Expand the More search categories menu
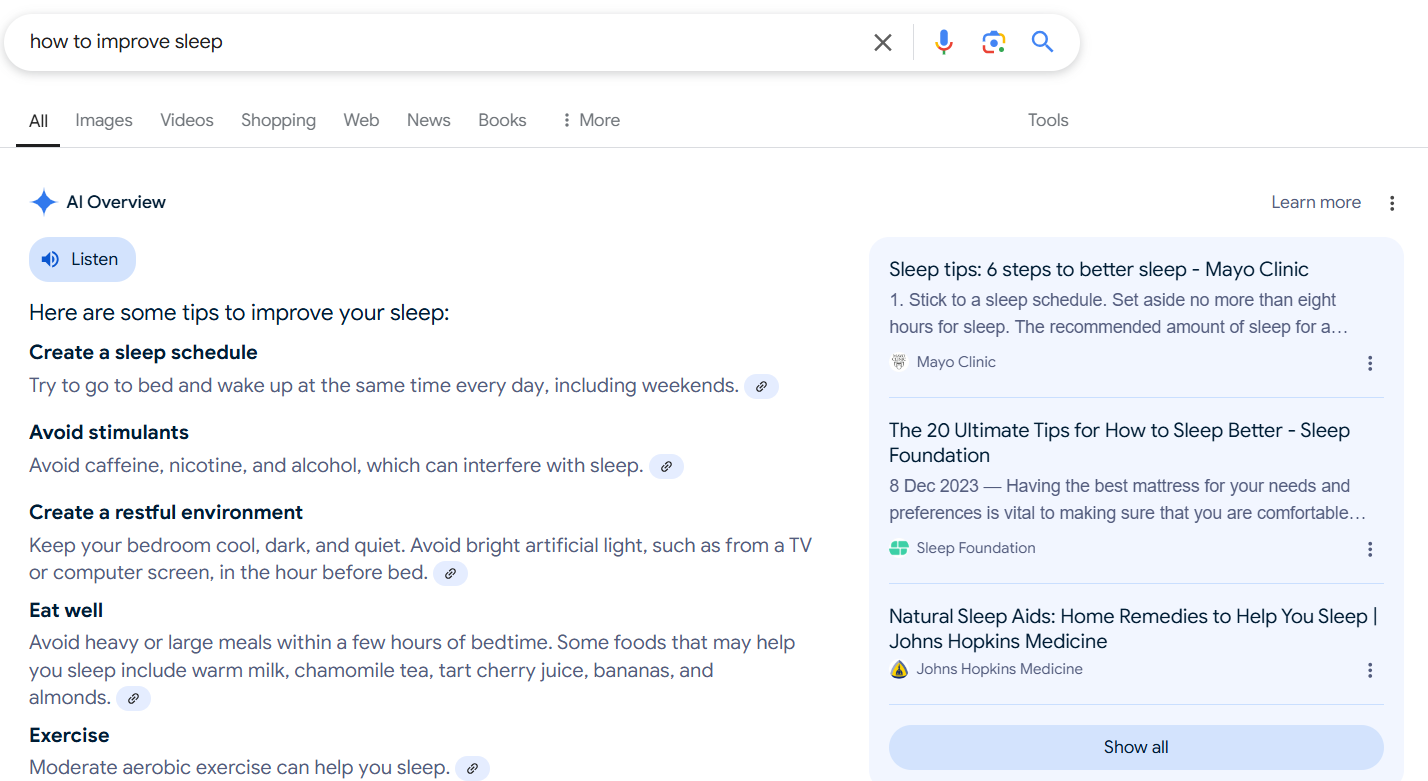Screen dimensions: 1428x781 (590, 120)
